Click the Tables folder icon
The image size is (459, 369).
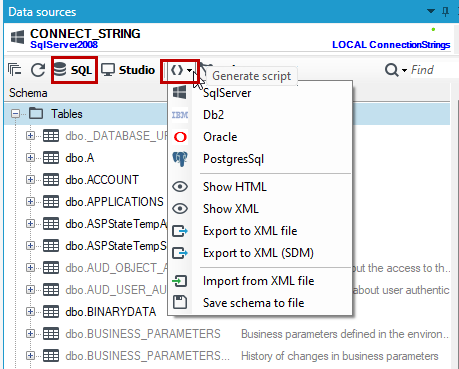point(36,113)
